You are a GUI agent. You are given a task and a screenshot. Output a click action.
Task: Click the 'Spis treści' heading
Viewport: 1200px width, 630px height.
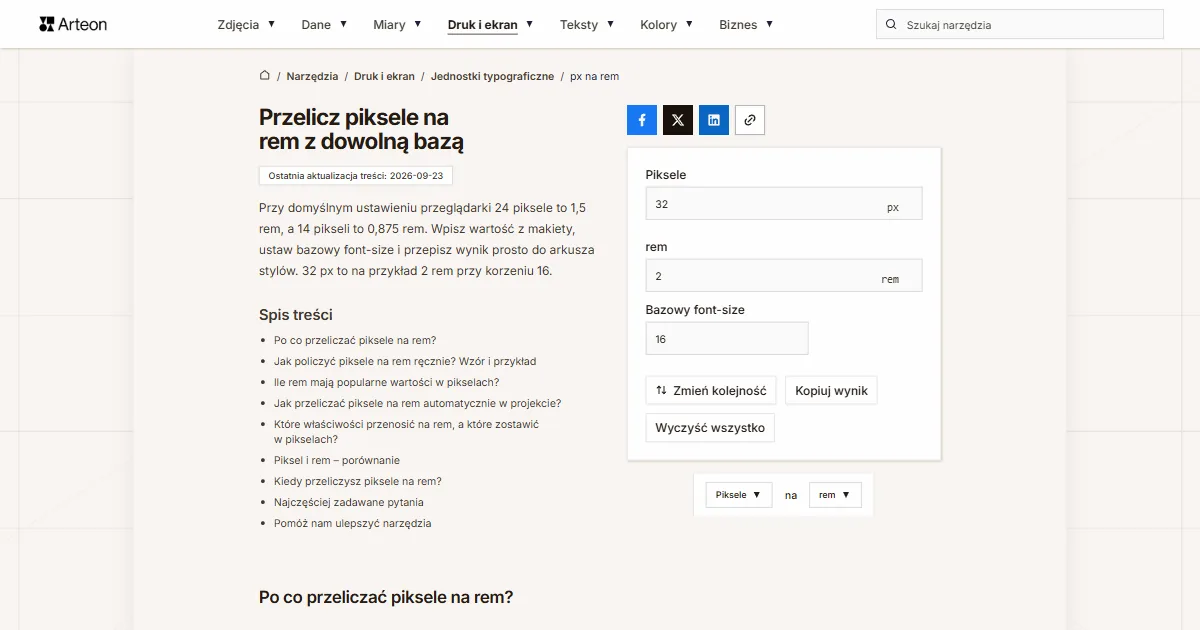(295, 314)
